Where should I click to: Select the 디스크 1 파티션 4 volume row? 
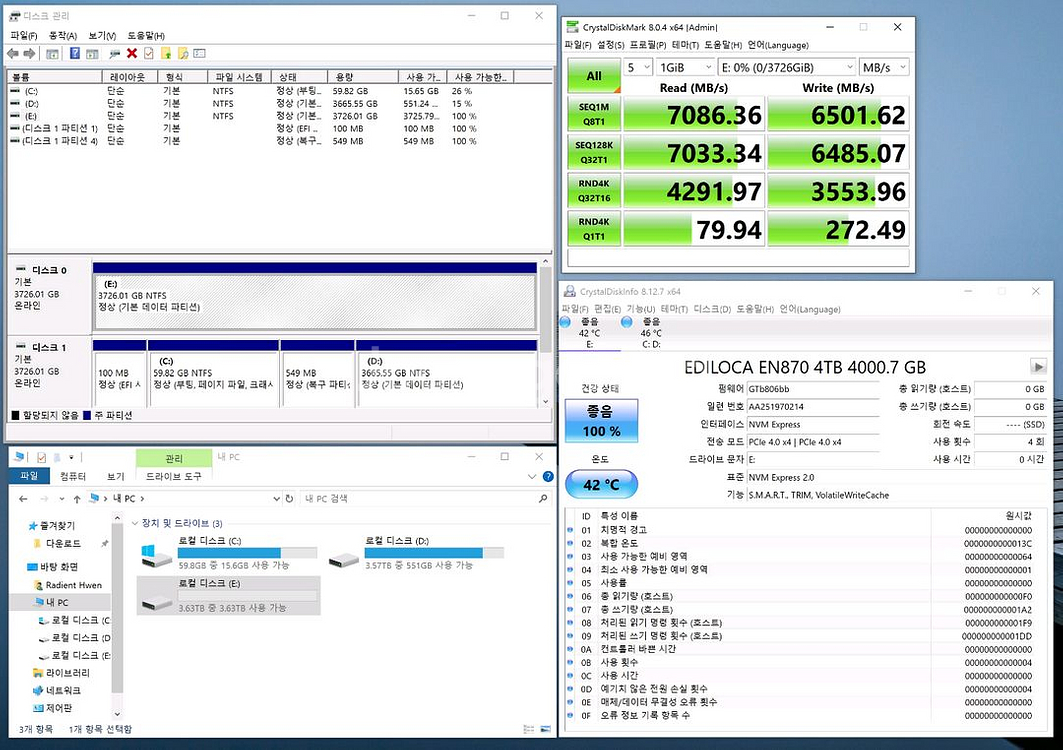coord(280,141)
